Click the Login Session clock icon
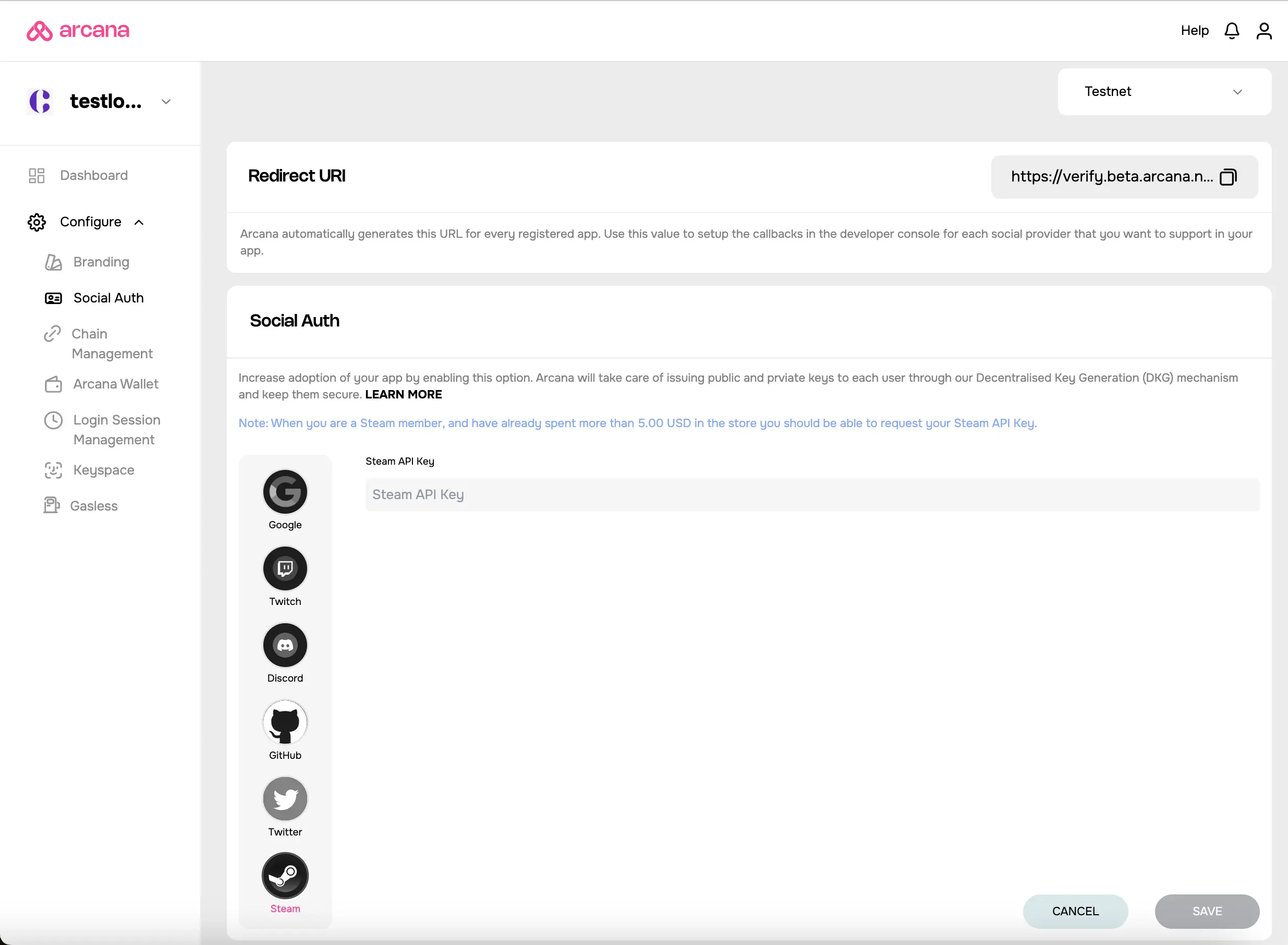The image size is (1288, 945). click(53, 420)
